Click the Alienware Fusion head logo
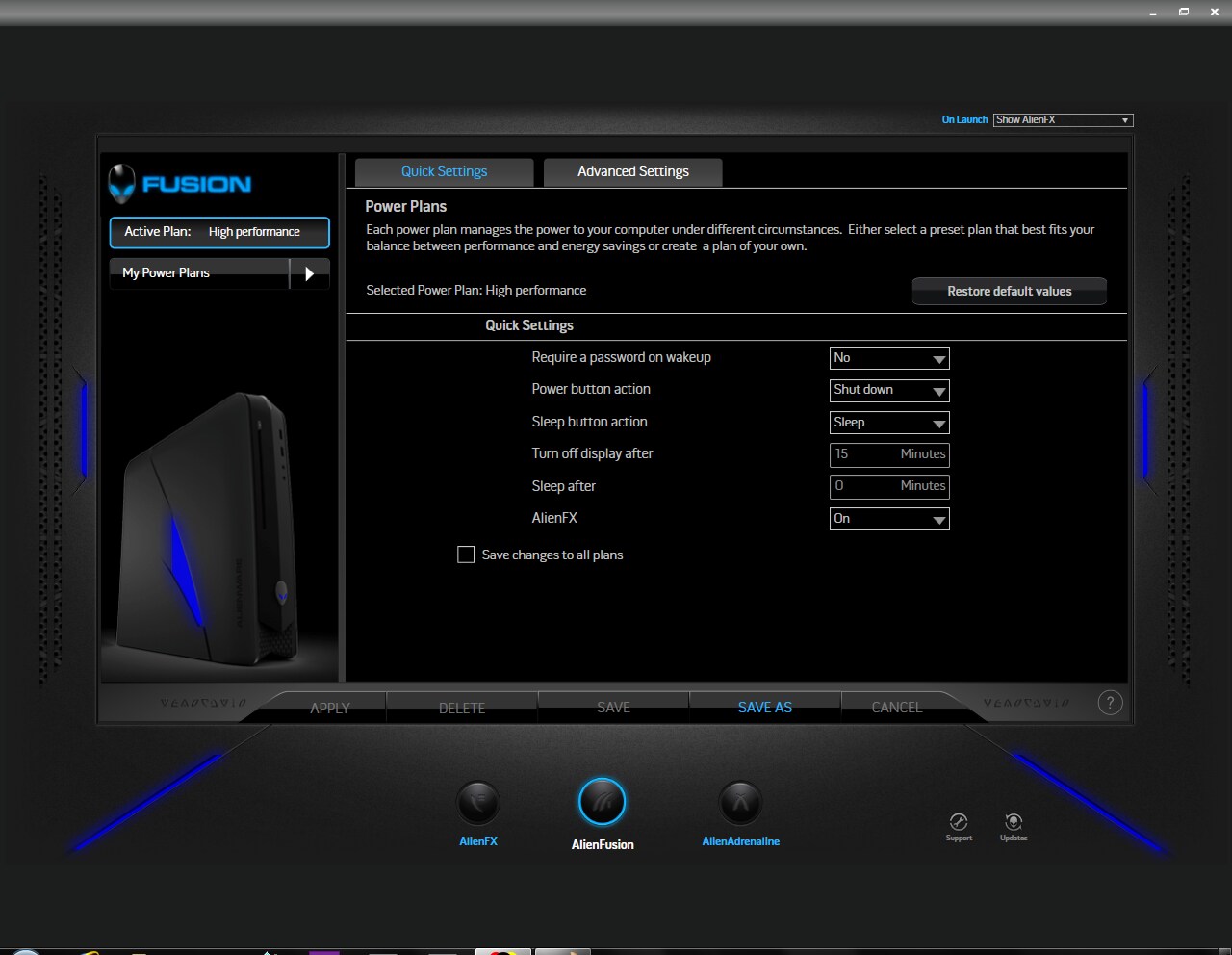Screen dimensions: 1232x955 click(122, 183)
